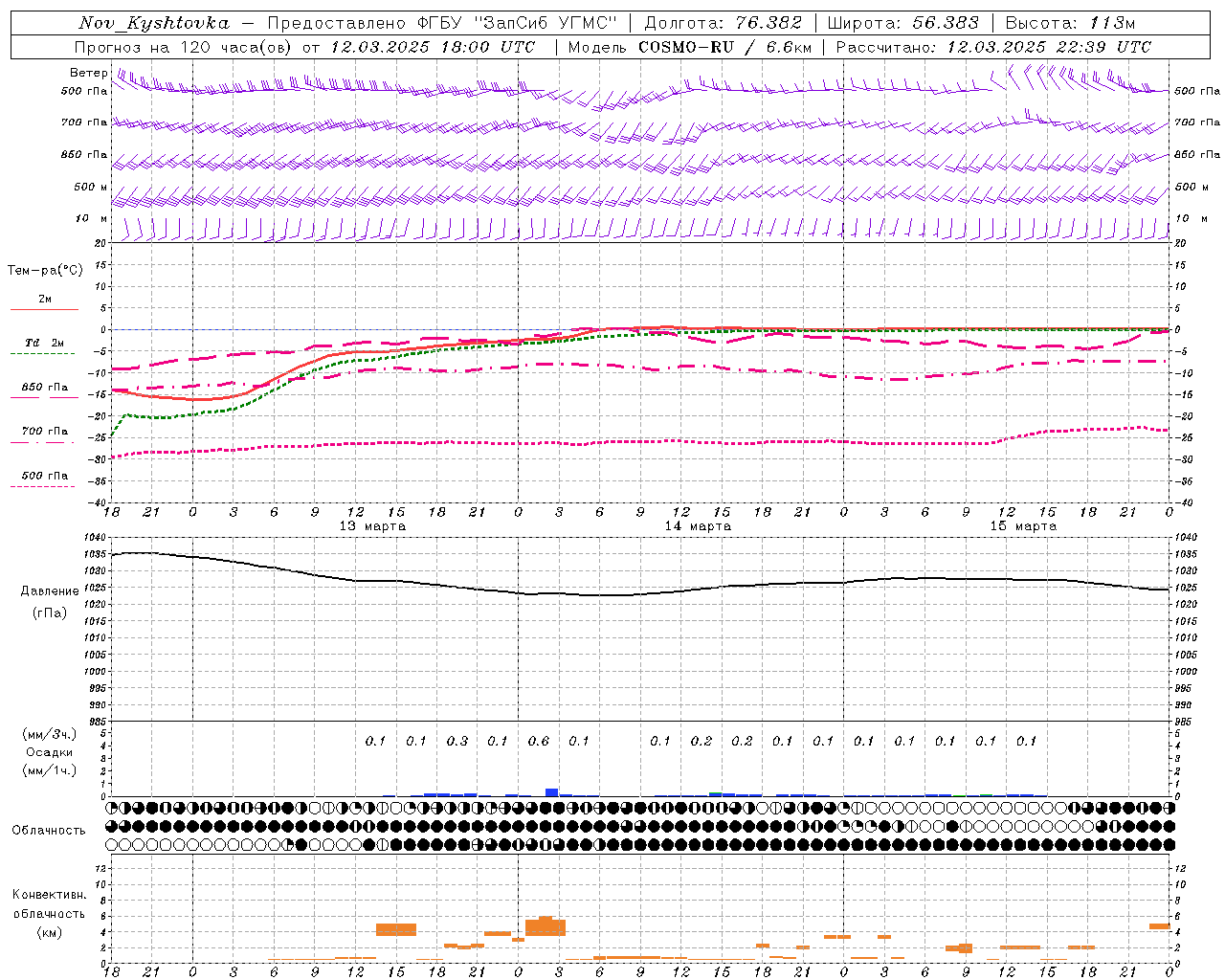Click the "(мм/3ч.)" precipitation unit label
Screen dimensions: 1225x980
click(50, 734)
